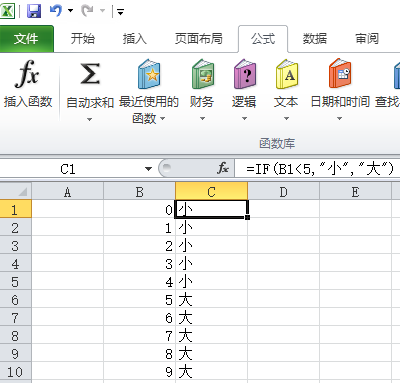This screenshot has width=400, height=383.
Task: Click into the formula bar IF formula
Action: tap(317, 169)
